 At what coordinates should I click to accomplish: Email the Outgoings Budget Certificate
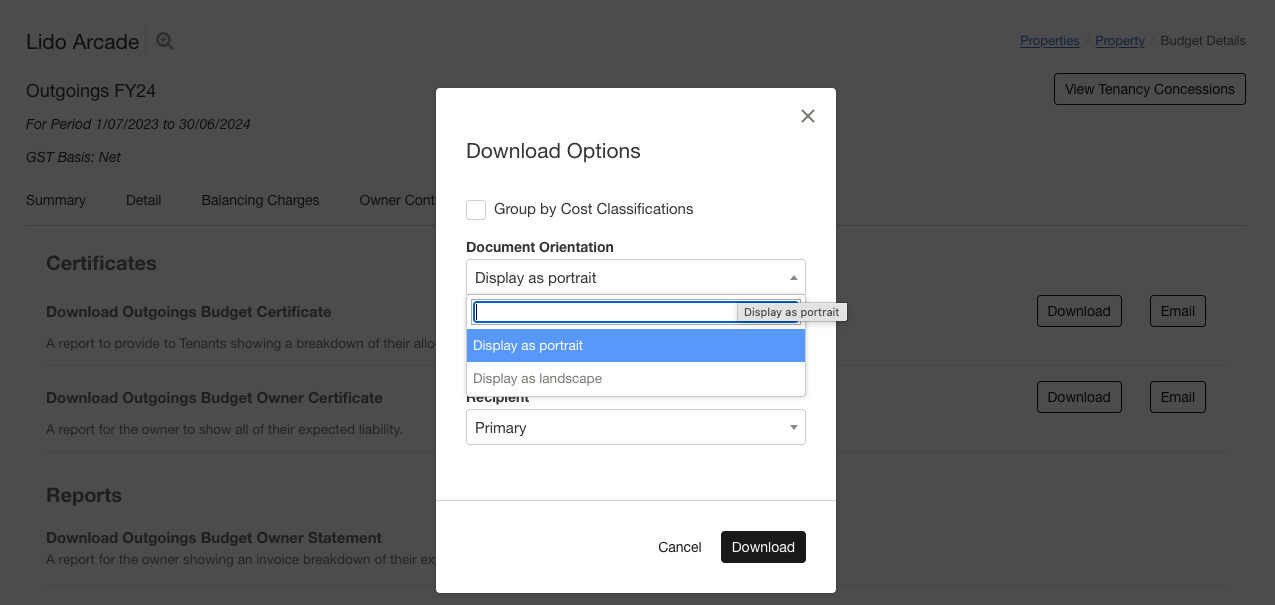(x=1177, y=311)
